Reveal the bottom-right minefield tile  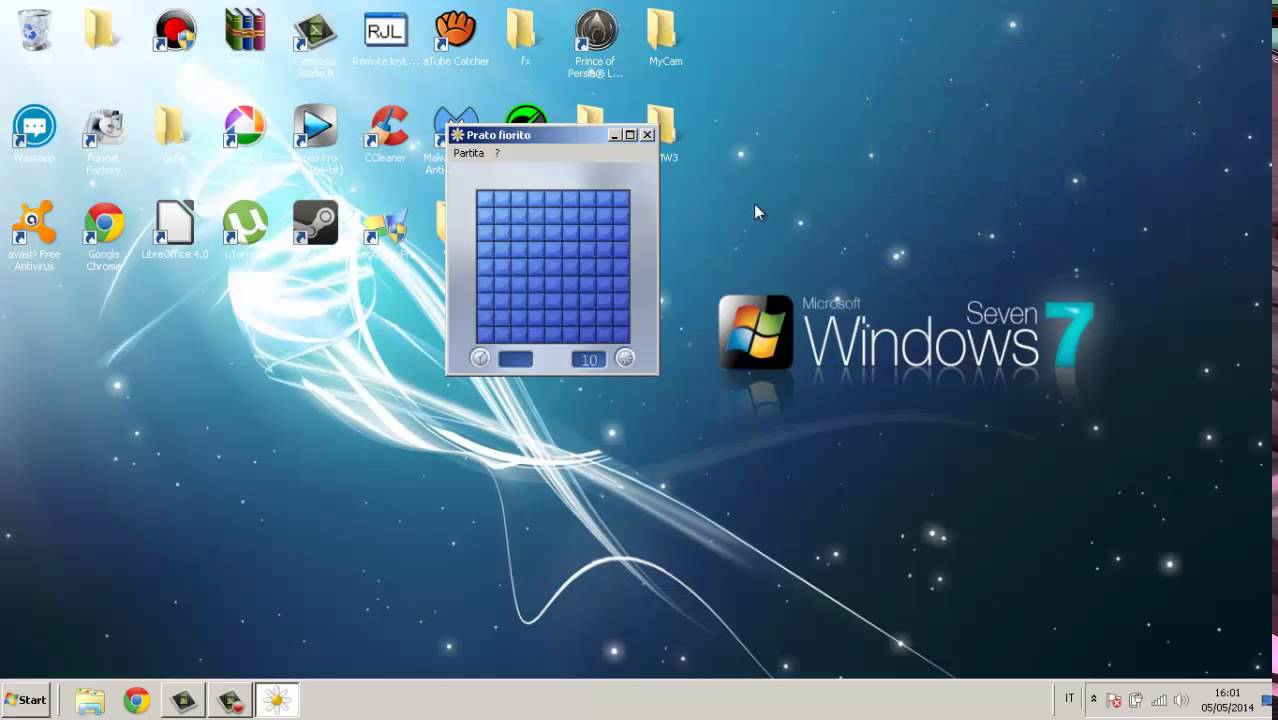click(621, 335)
